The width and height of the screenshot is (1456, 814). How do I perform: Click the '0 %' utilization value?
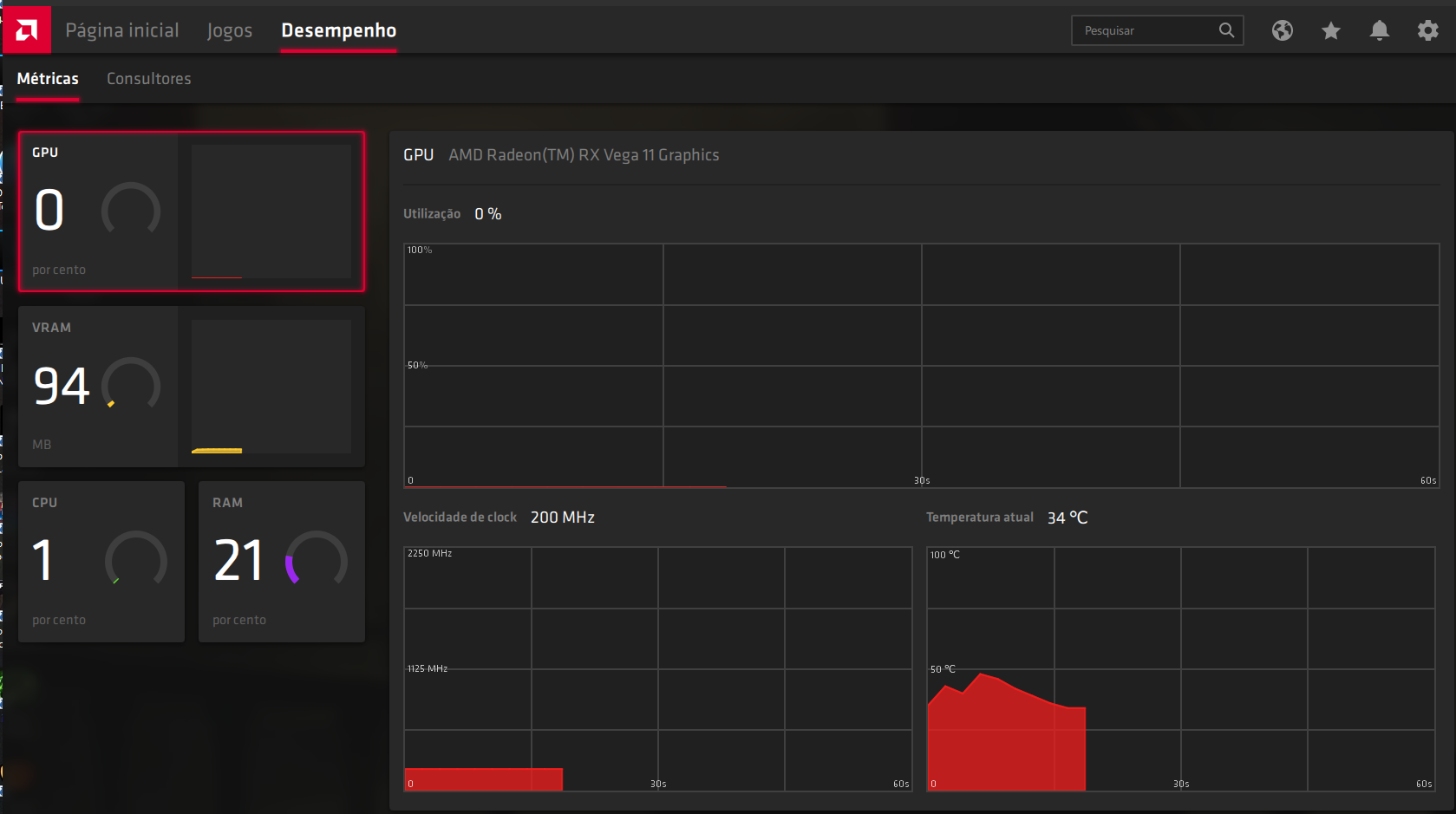pyautogui.click(x=488, y=214)
